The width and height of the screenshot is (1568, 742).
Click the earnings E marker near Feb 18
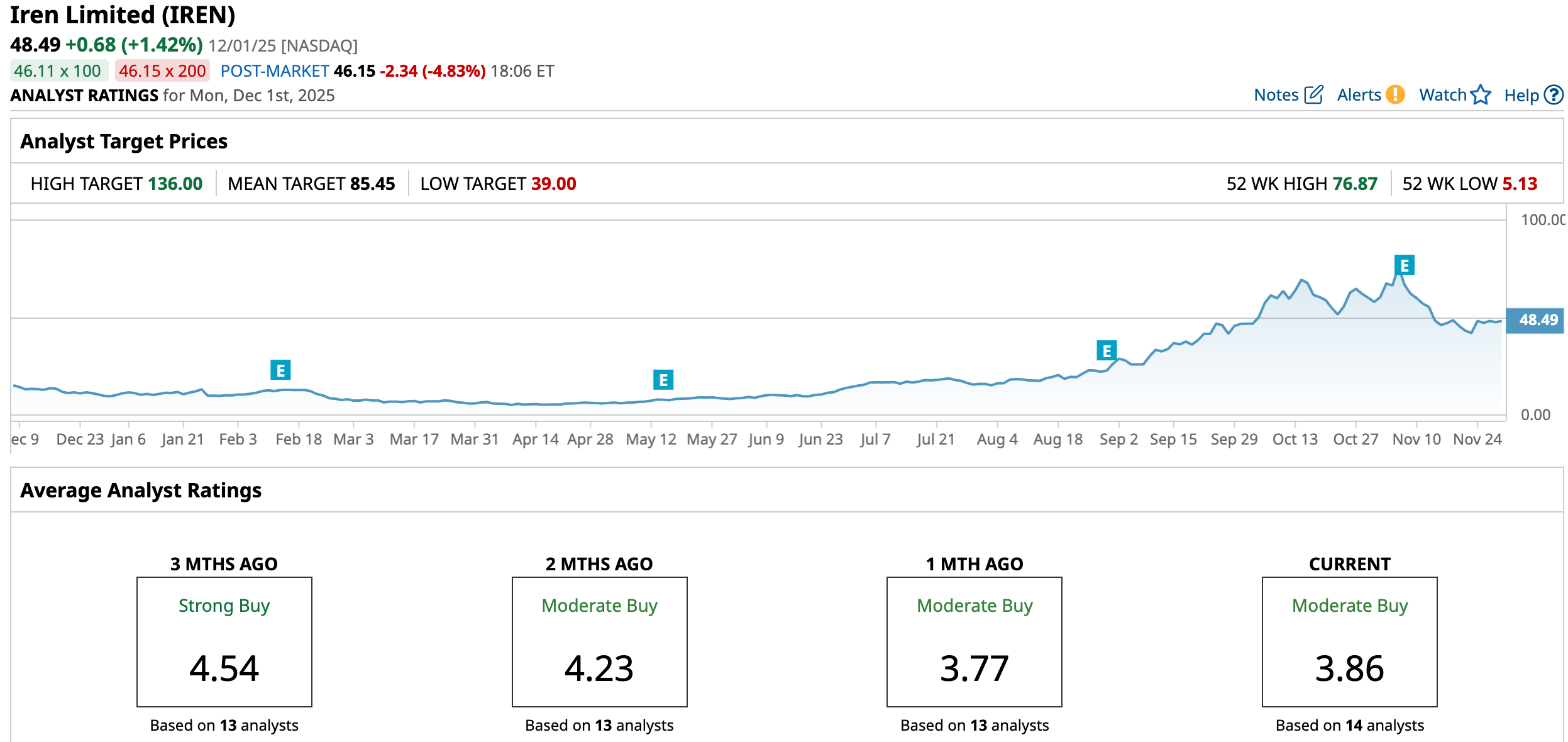click(280, 370)
